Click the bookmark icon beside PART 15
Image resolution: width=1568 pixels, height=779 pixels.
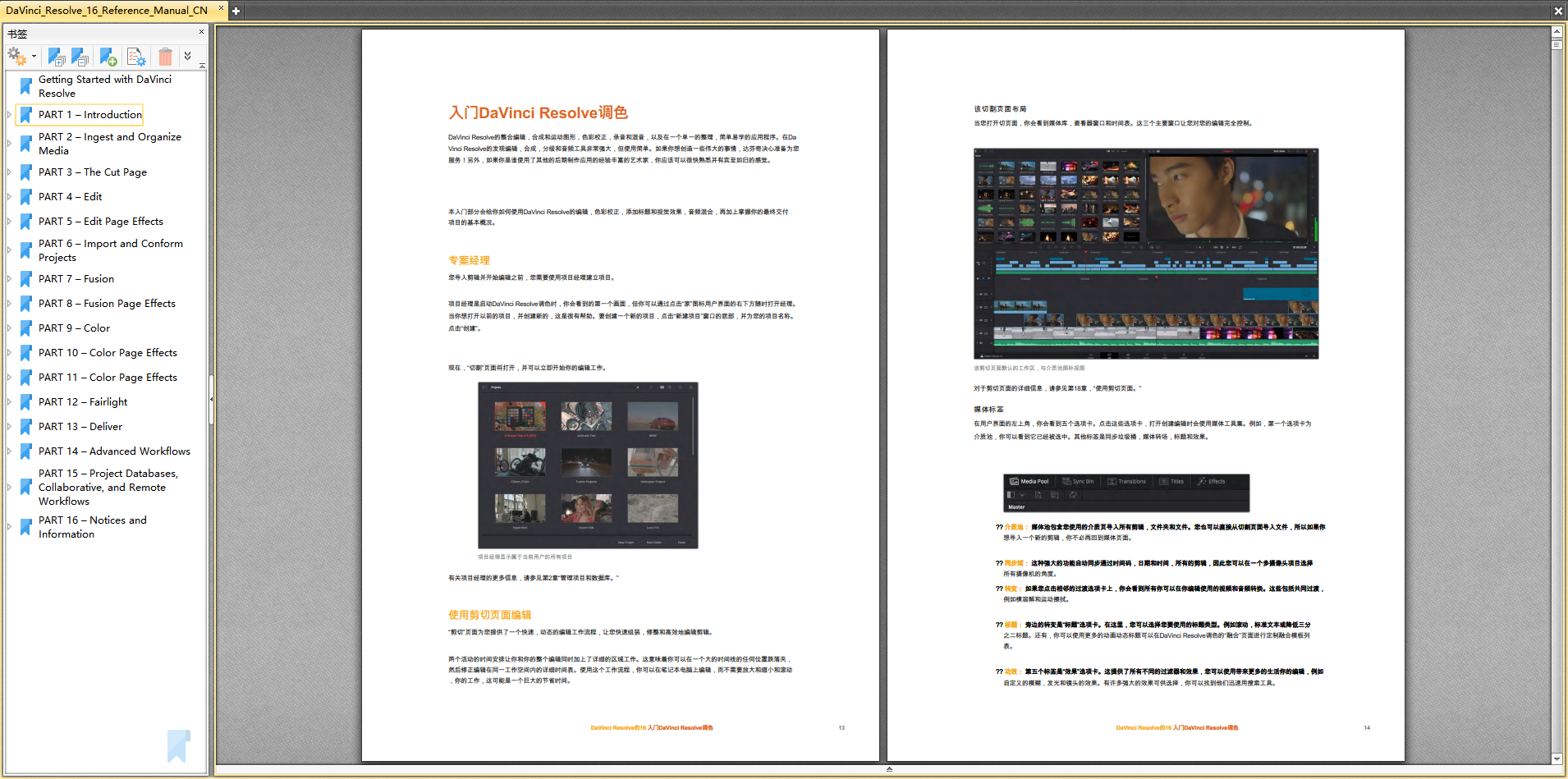pyautogui.click(x=26, y=487)
